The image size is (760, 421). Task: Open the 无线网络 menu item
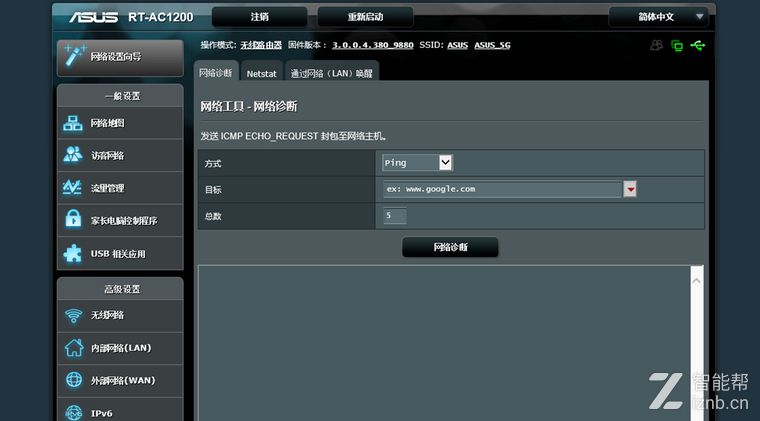(x=120, y=315)
